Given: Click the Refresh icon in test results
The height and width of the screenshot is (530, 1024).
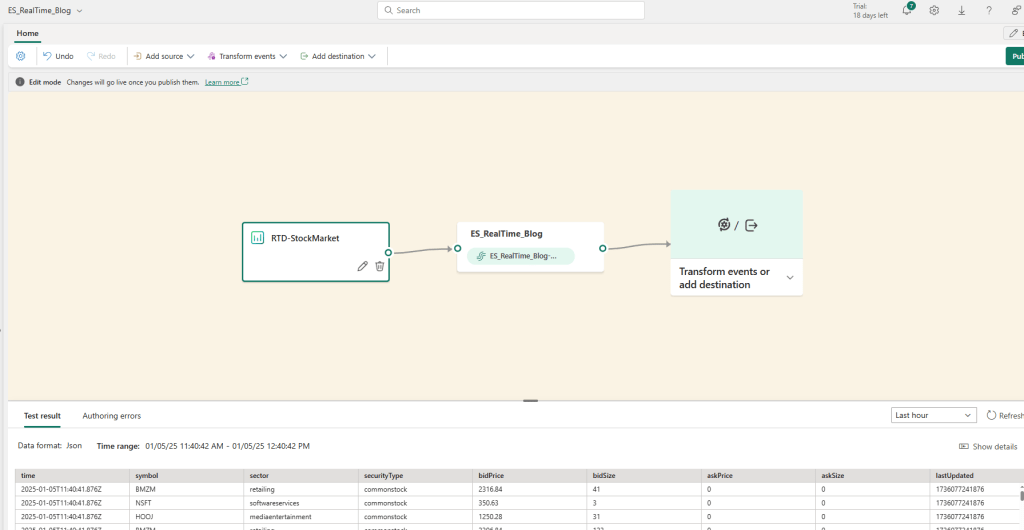Looking at the screenshot, I should point(991,415).
